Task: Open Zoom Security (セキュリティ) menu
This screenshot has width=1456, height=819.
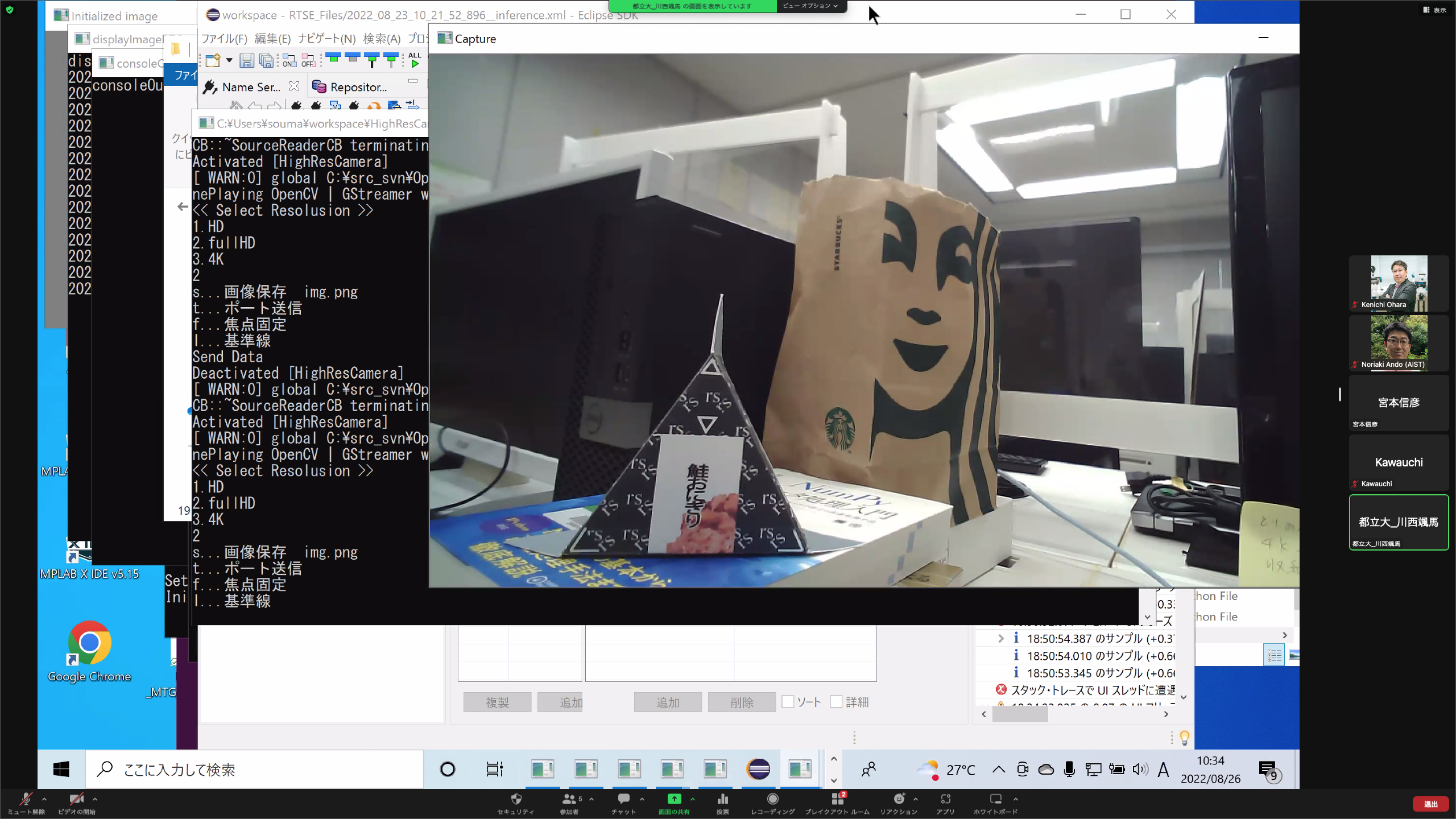Action: 516,803
